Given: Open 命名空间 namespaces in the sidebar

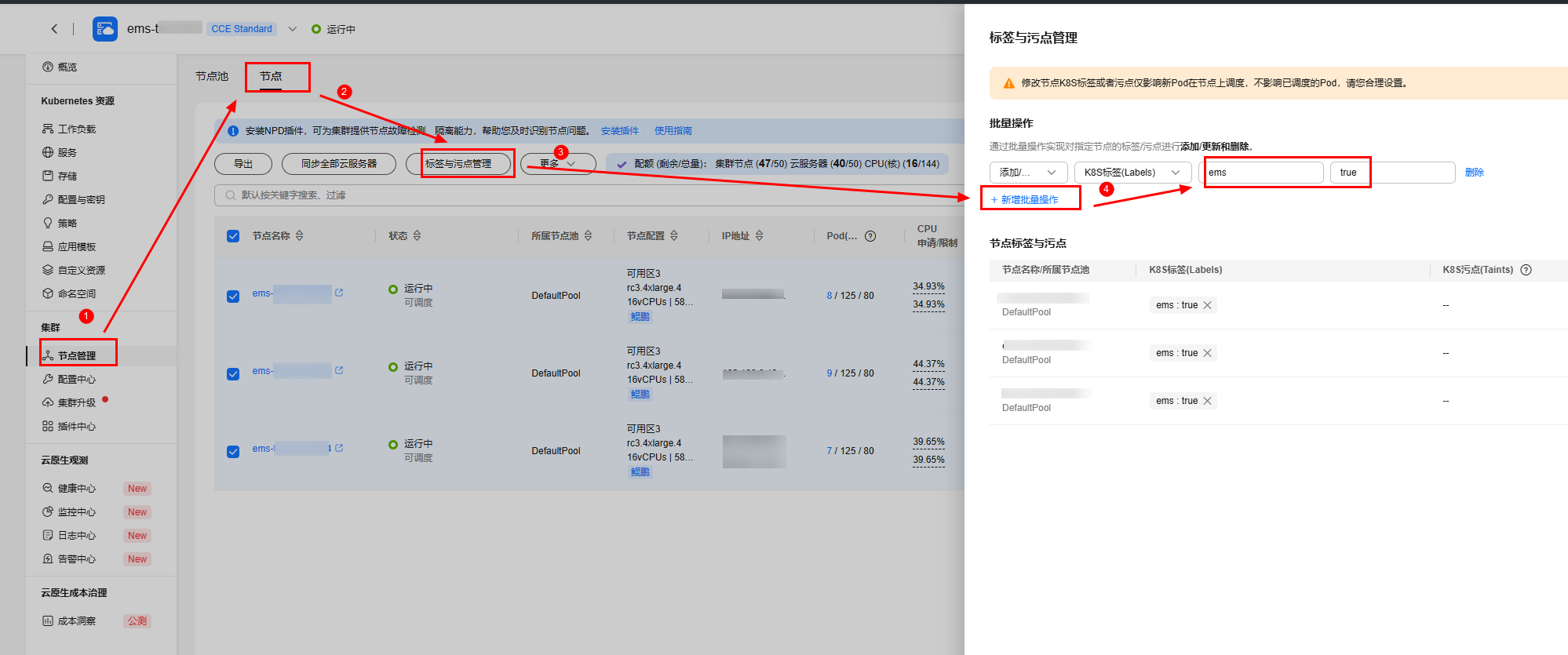Looking at the screenshot, I should [69, 293].
